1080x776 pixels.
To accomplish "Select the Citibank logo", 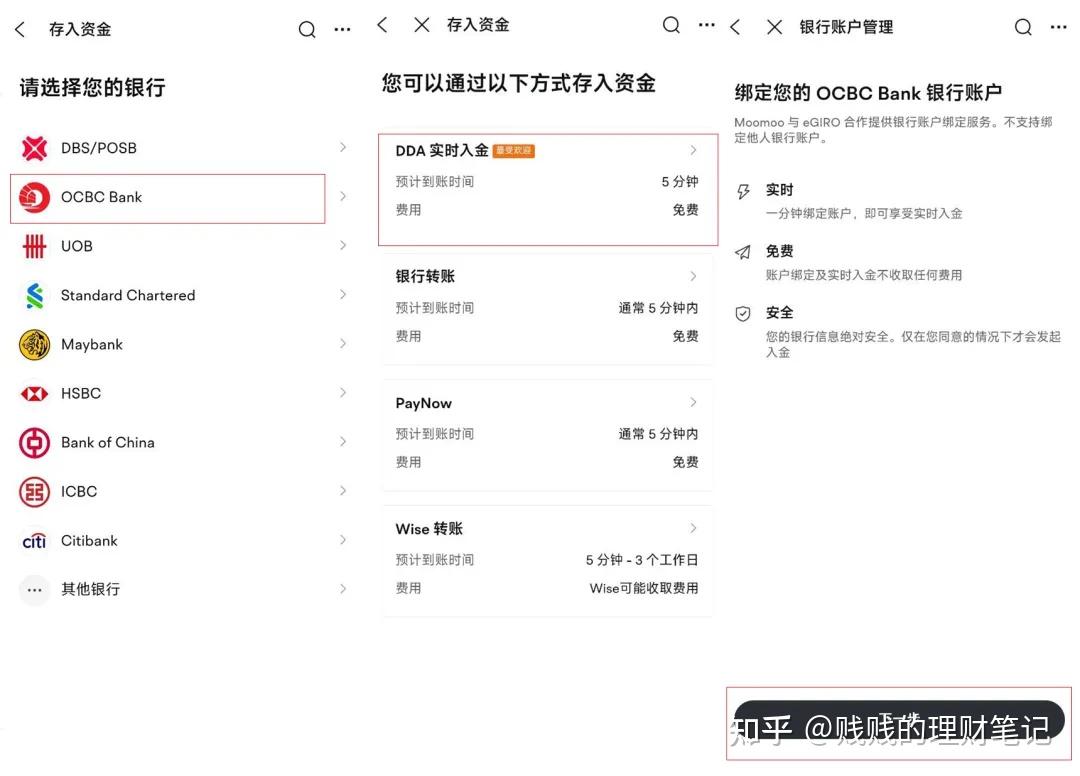I will tap(34, 540).
